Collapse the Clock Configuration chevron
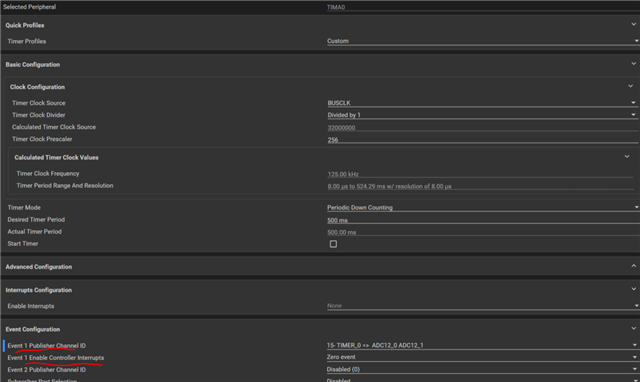 pyautogui.click(x=631, y=87)
